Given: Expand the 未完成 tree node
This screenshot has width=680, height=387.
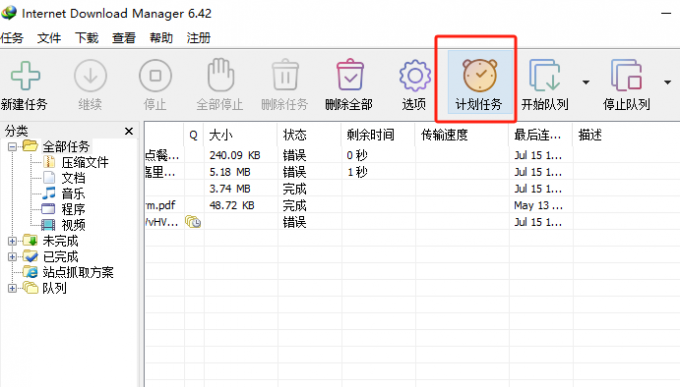Looking at the screenshot, I should pyautogui.click(x=13, y=241).
